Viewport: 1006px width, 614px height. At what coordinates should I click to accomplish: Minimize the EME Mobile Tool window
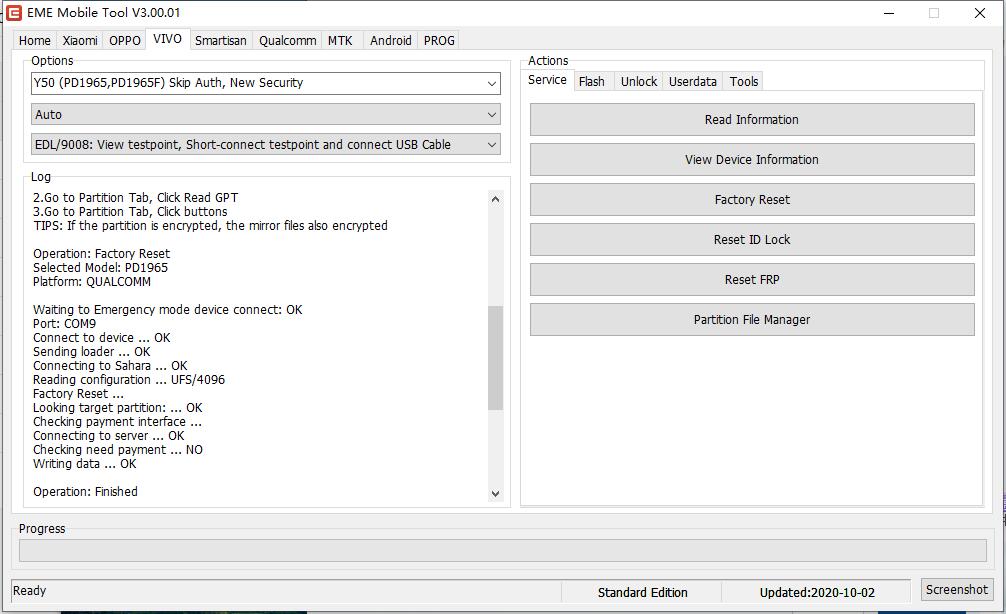(889, 13)
